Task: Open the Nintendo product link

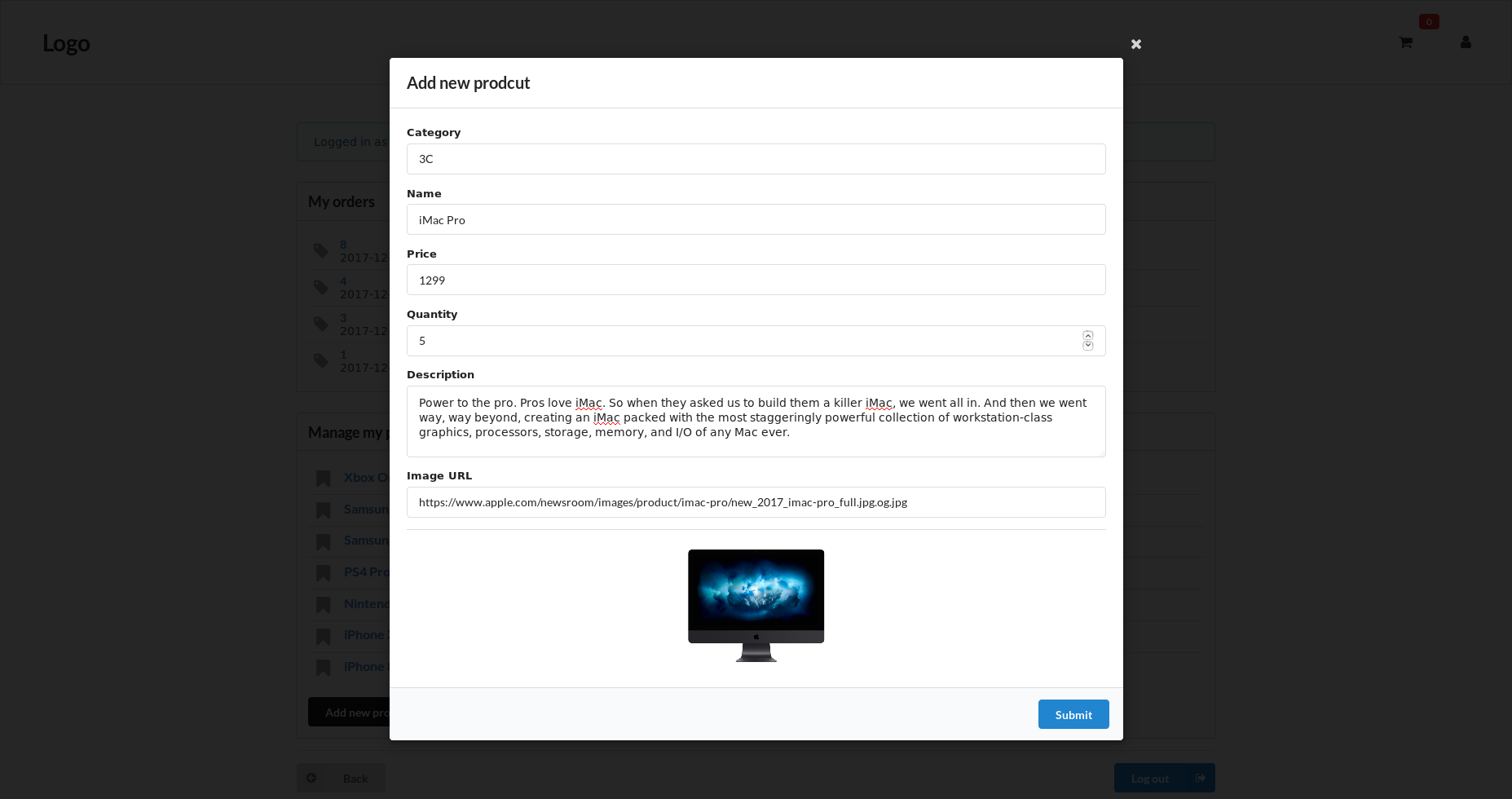Action: coord(366,603)
